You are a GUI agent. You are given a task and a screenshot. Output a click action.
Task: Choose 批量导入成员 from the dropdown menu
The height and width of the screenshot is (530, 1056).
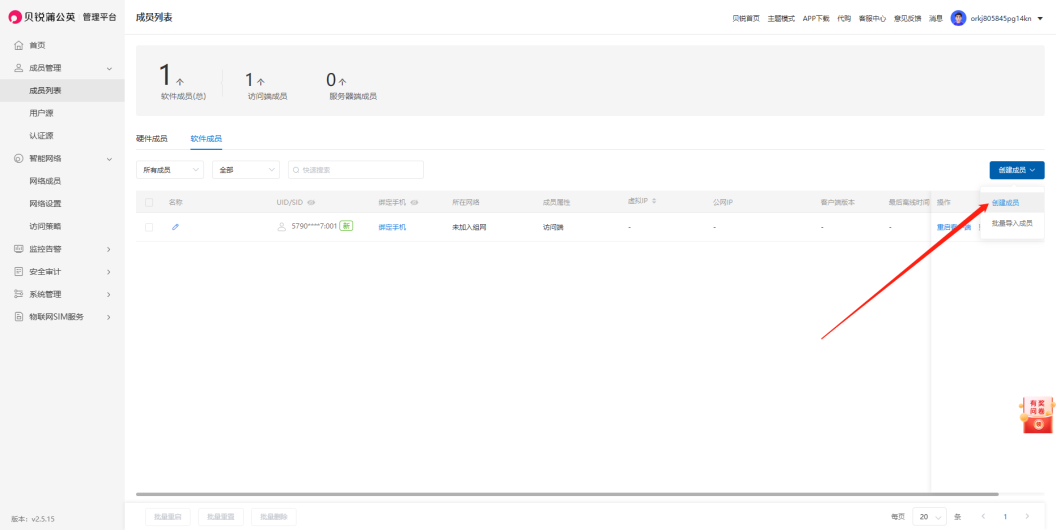click(x=1012, y=222)
